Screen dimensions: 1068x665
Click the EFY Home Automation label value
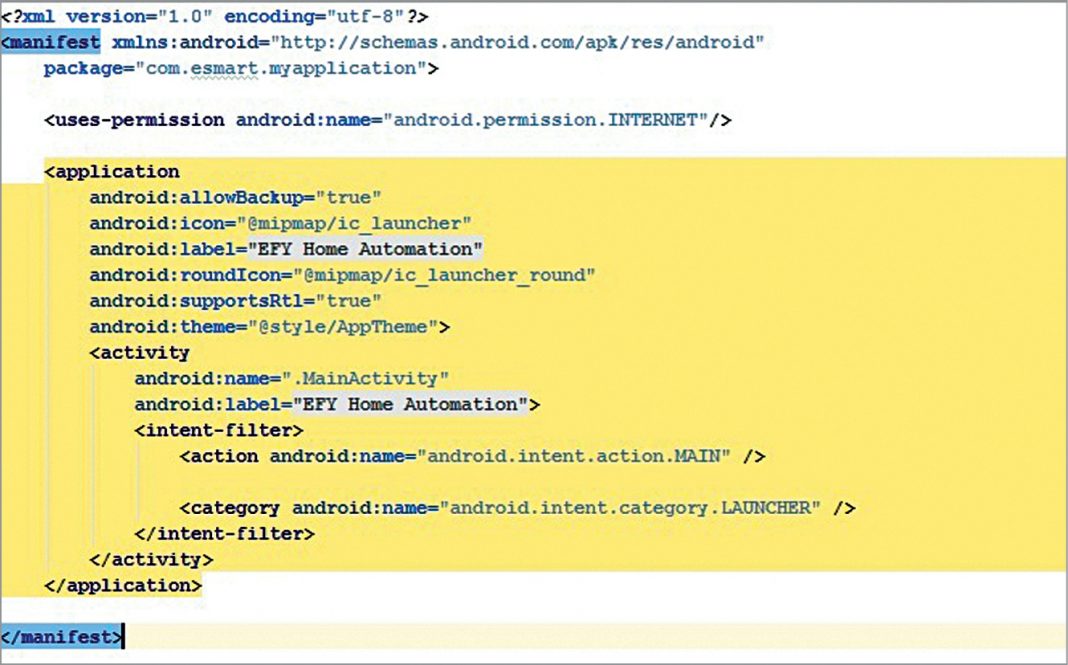(365, 248)
